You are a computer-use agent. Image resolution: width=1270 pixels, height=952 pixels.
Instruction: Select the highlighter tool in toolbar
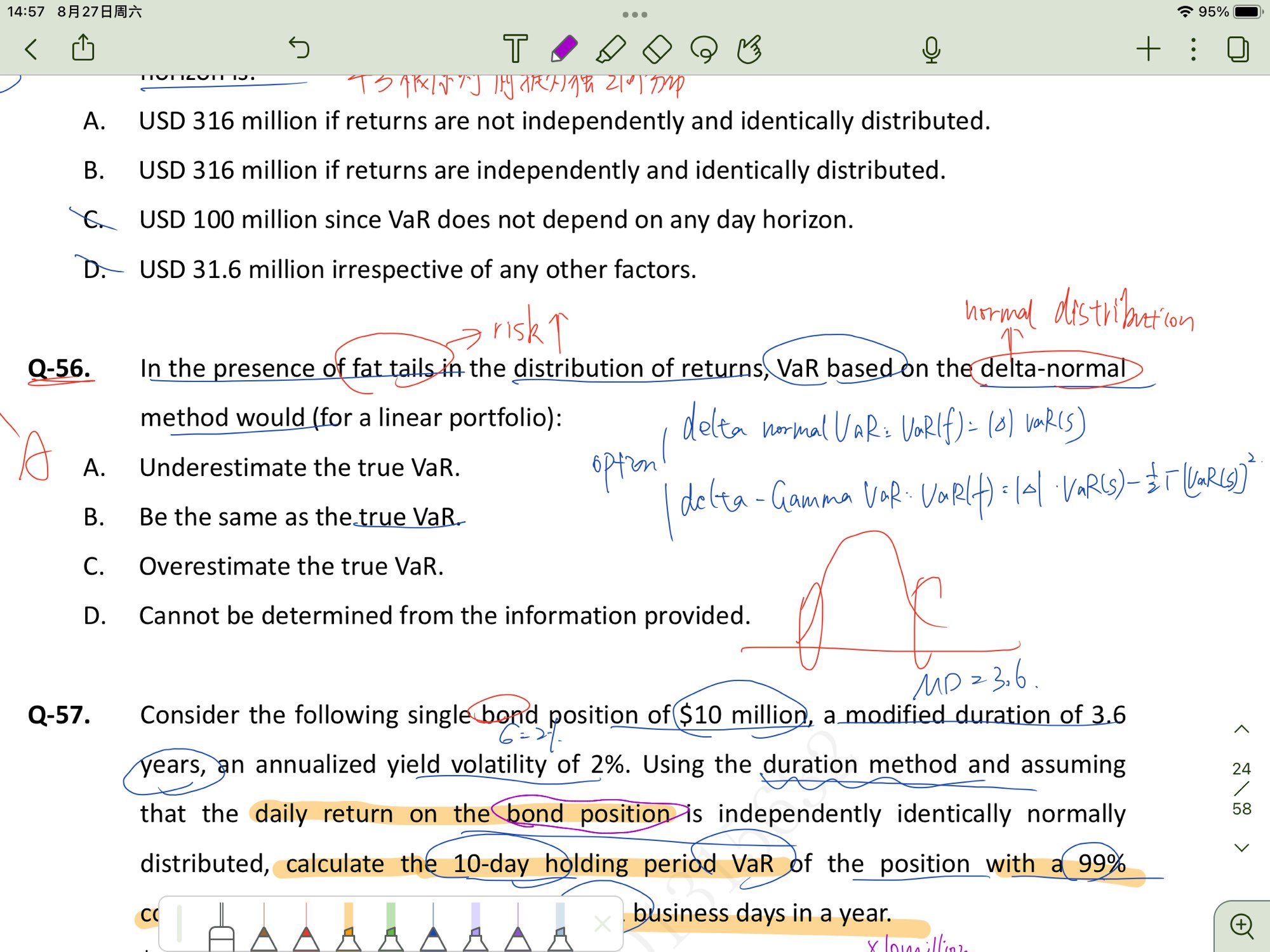[611, 49]
